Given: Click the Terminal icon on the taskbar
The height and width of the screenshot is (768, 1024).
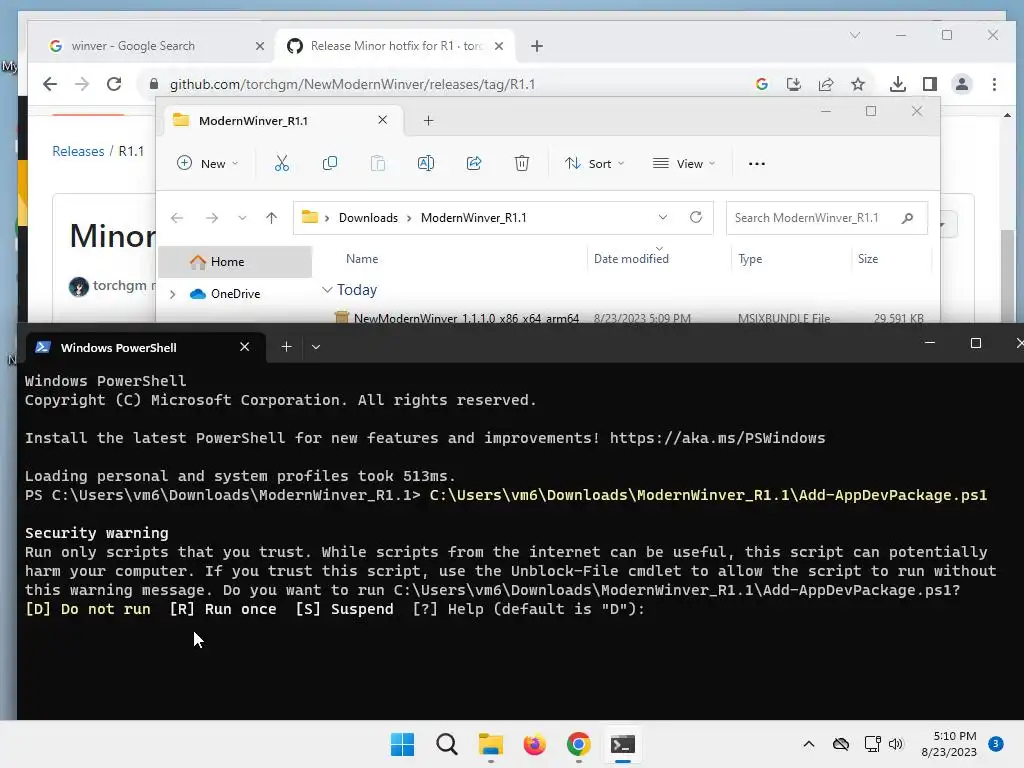Looking at the screenshot, I should click(x=623, y=744).
